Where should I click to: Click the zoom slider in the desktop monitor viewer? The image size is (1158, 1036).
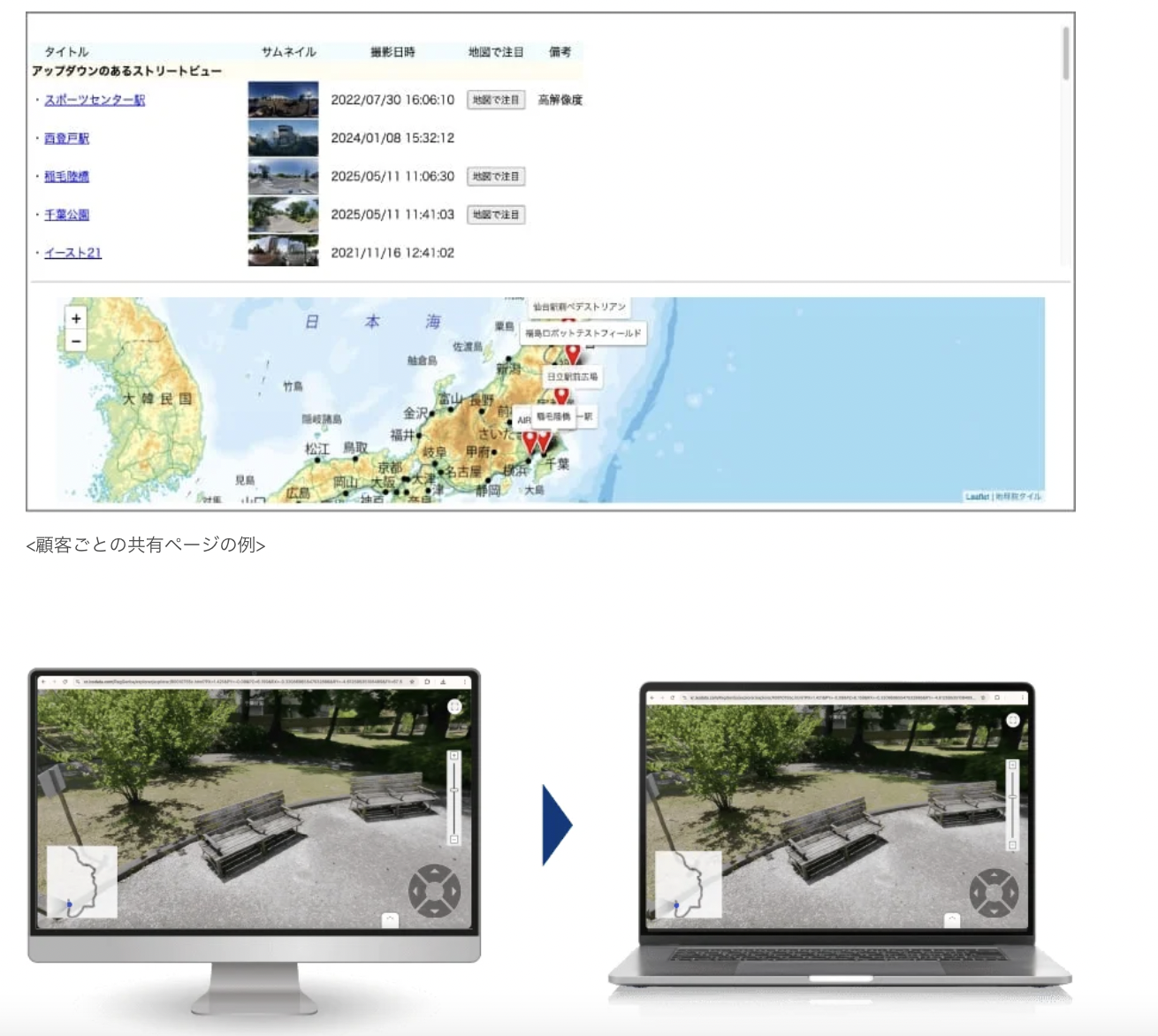[453, 797]
